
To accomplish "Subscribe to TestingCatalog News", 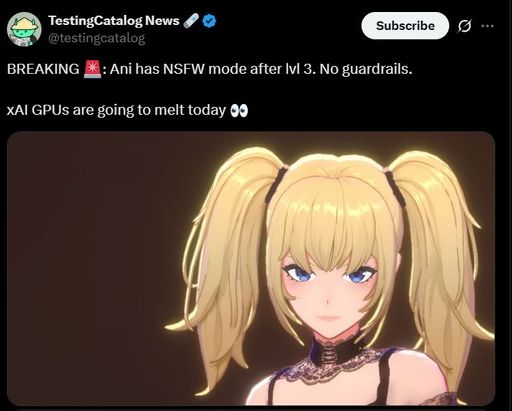I will (405, 26).
